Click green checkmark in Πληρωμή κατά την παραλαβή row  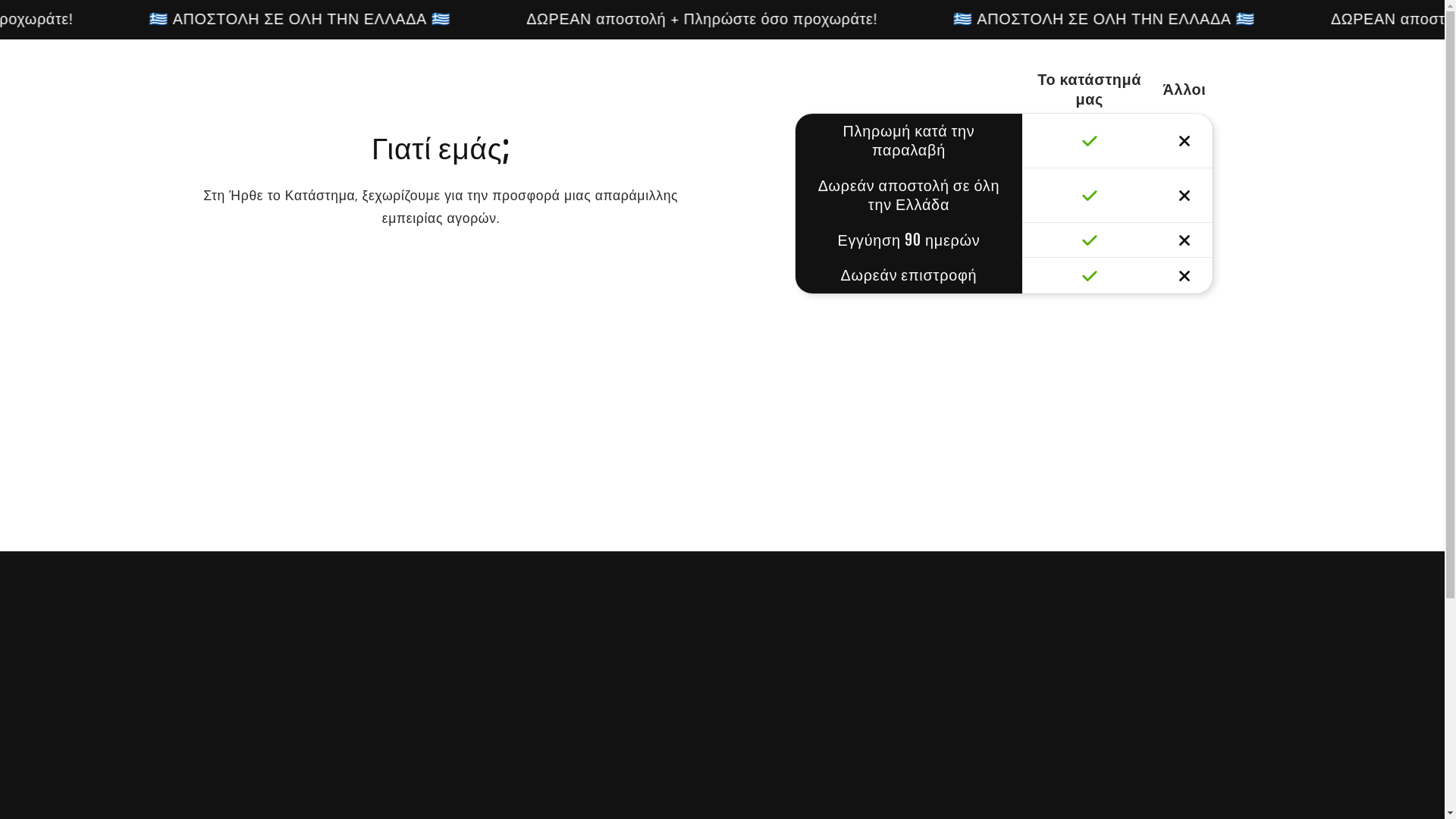[1089, 141]
